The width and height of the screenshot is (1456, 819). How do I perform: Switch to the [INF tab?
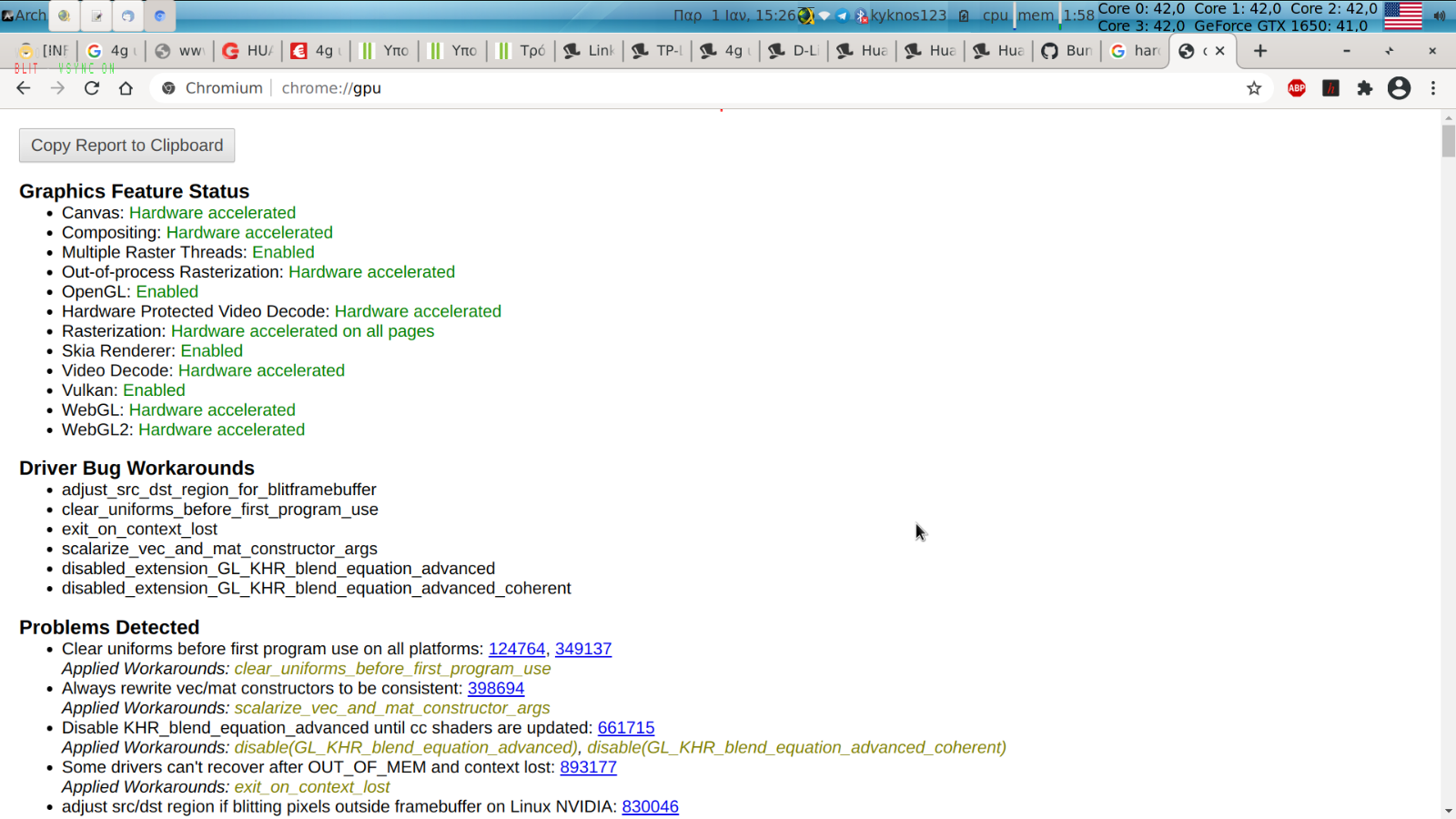point(45,51)
